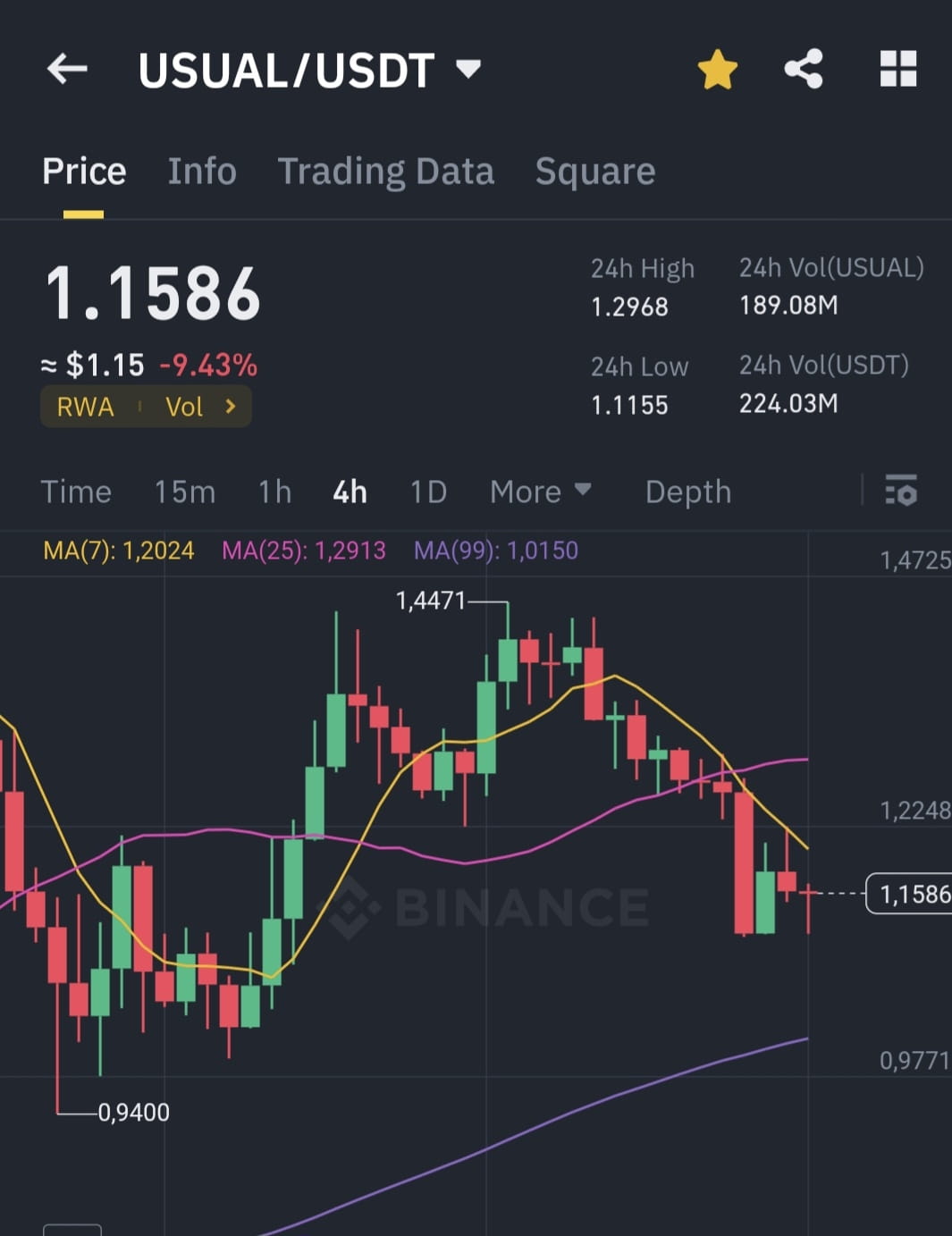
Task: Open the share icon
Action: pos(804,69)
